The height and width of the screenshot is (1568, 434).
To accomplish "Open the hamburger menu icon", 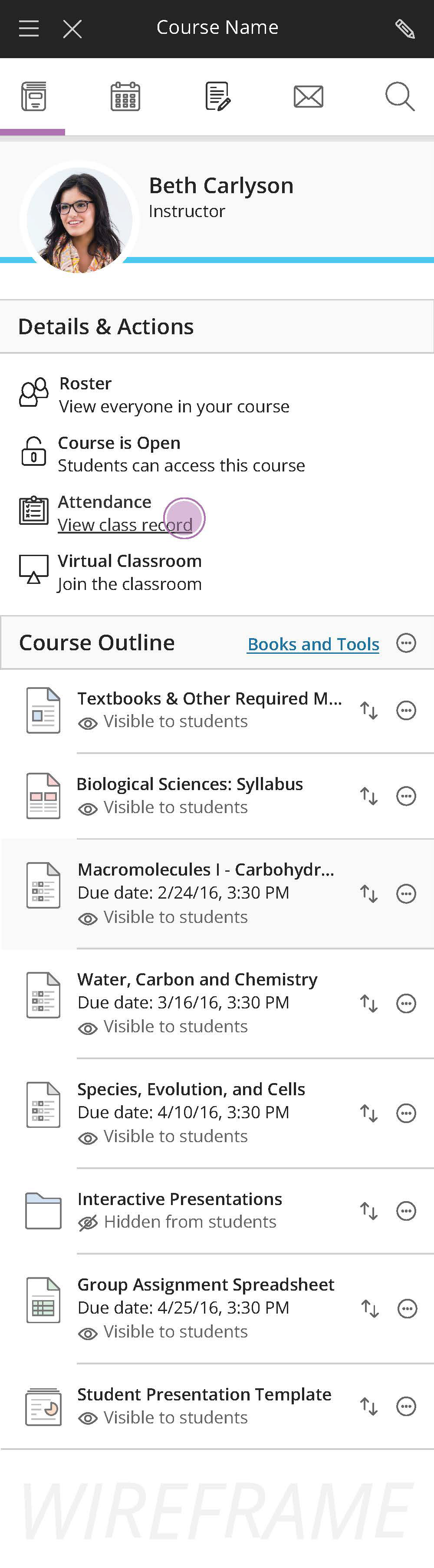I will click(x=29, y=29).
